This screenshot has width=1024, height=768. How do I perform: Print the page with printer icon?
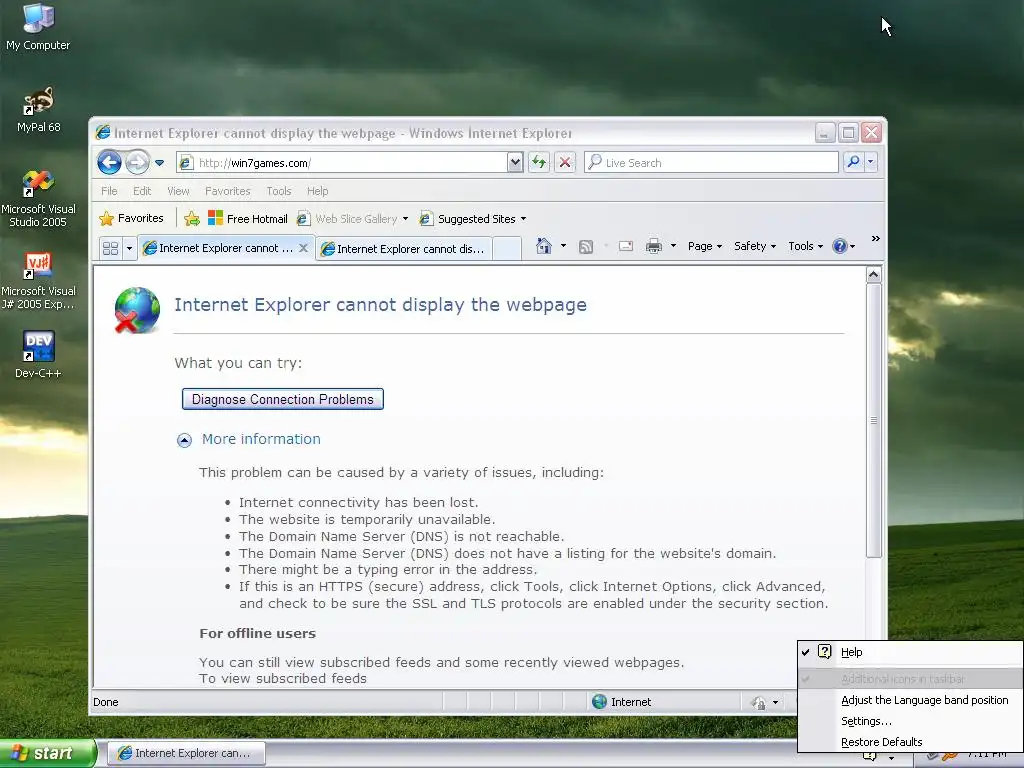pos(654,246)
